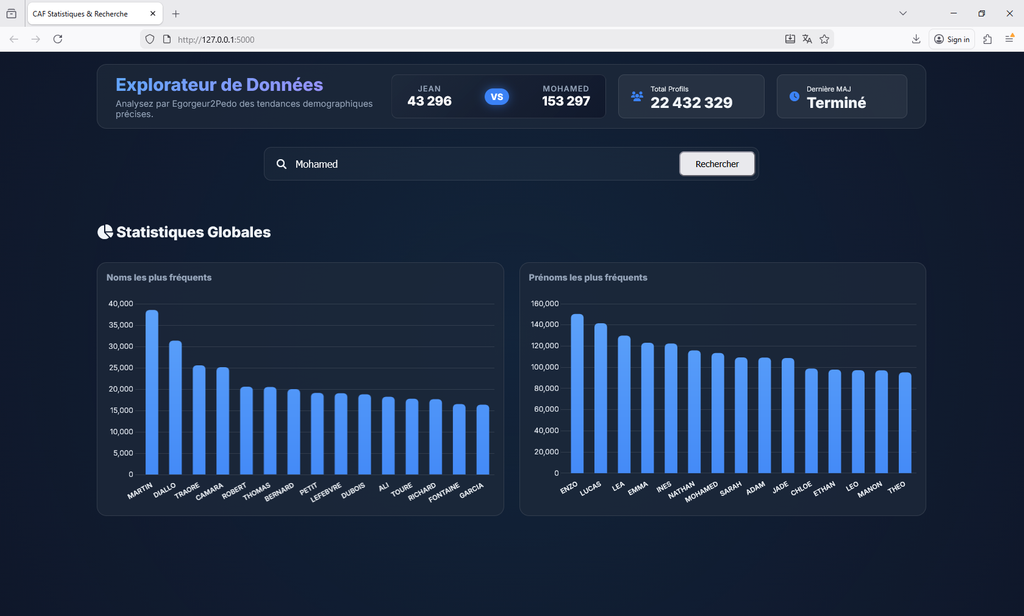Click the people icon next to Total Profils
This screenshot has height=616, width=1024.
(637, 97)
